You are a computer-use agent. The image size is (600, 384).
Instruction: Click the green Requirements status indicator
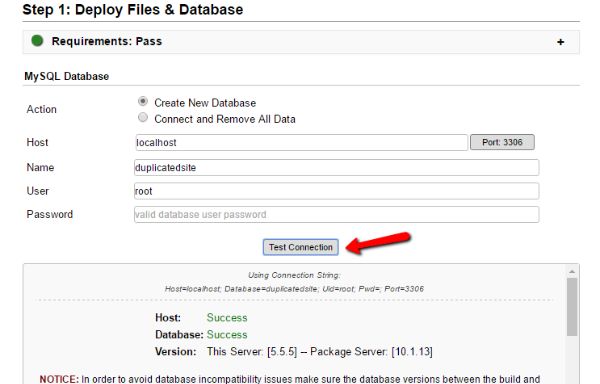tap(37, 40)
